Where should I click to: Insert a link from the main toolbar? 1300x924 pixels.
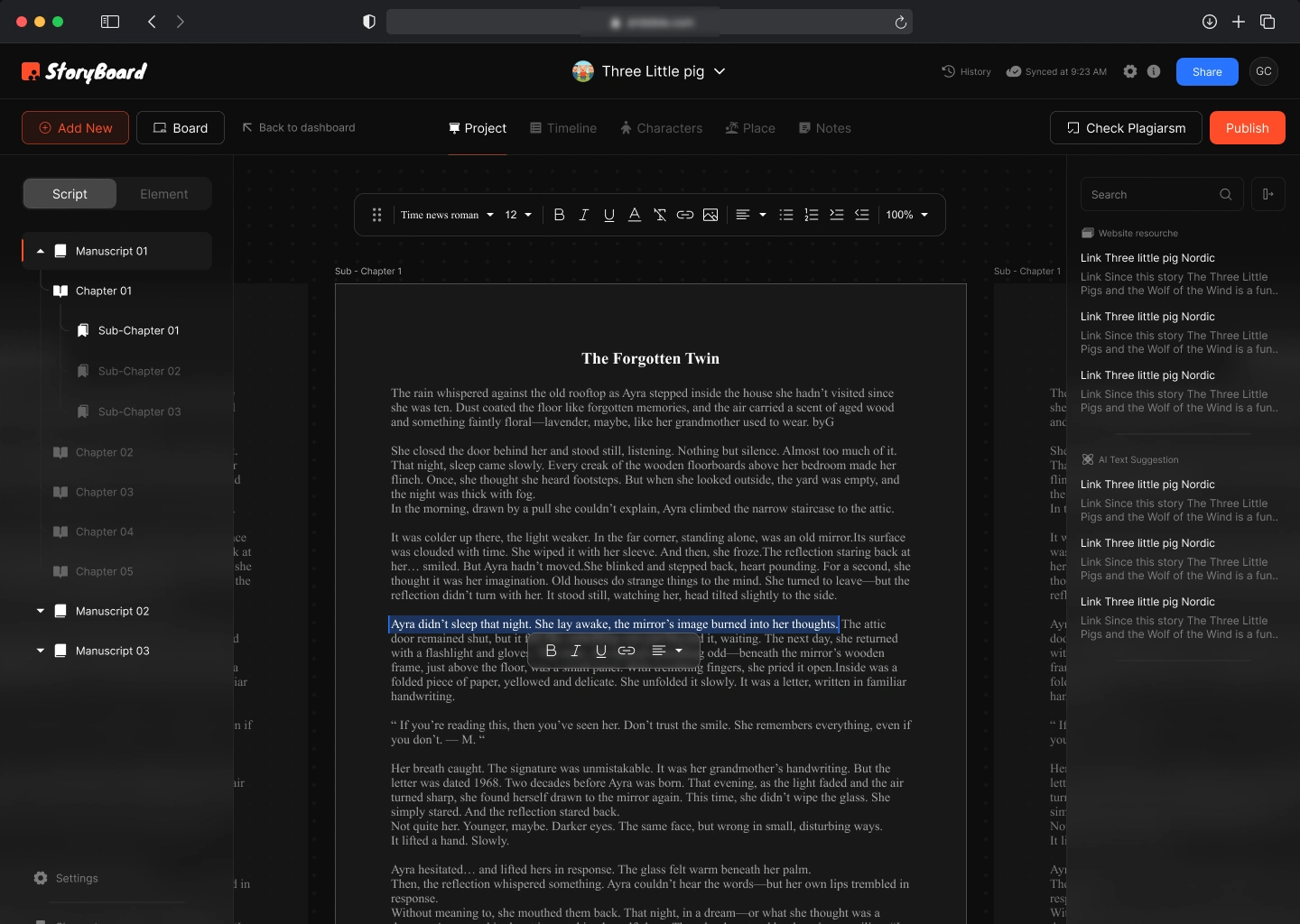[x=685, y=215]
